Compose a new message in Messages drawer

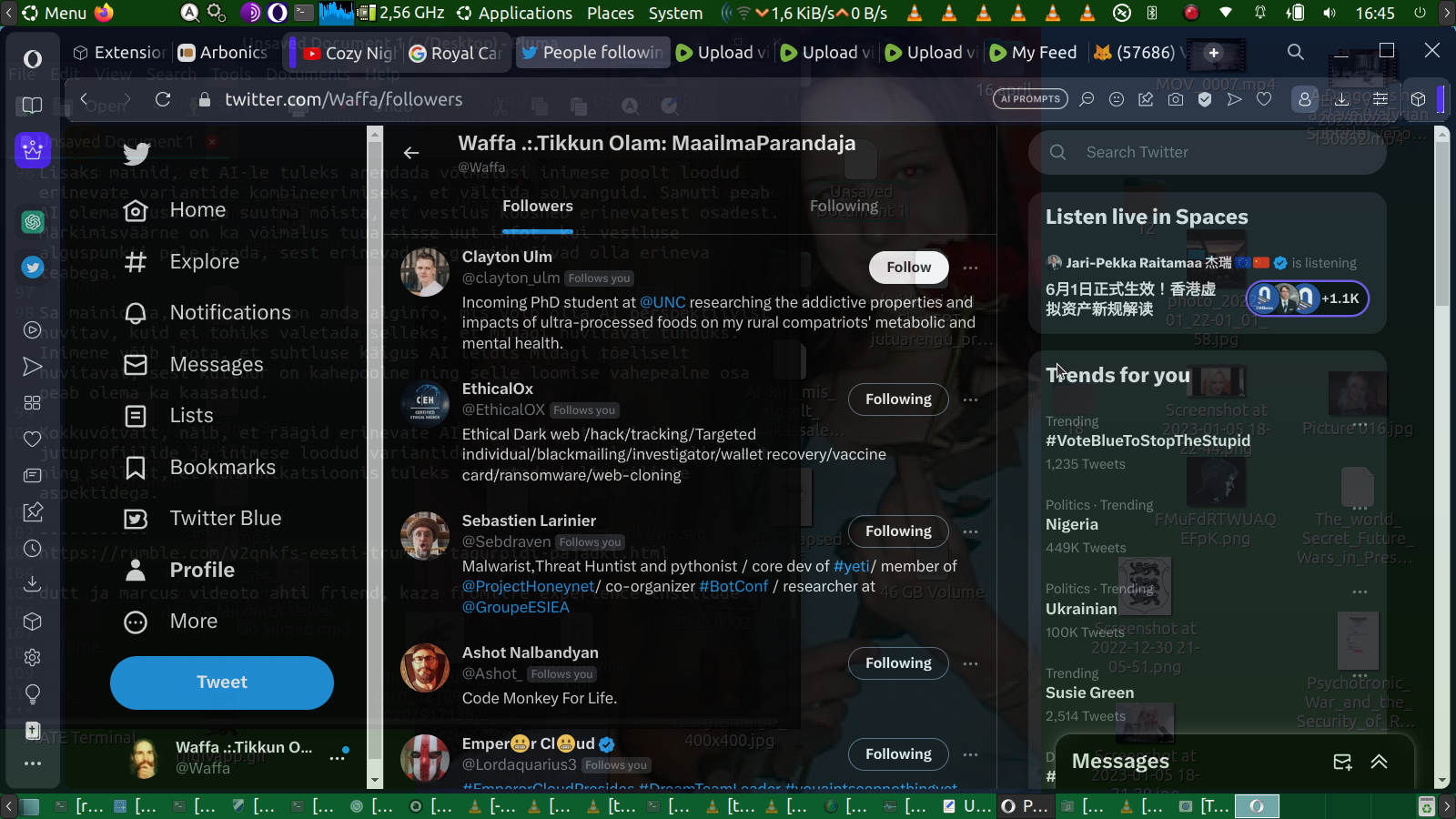pyautogui.click(x=1342, y=762)
